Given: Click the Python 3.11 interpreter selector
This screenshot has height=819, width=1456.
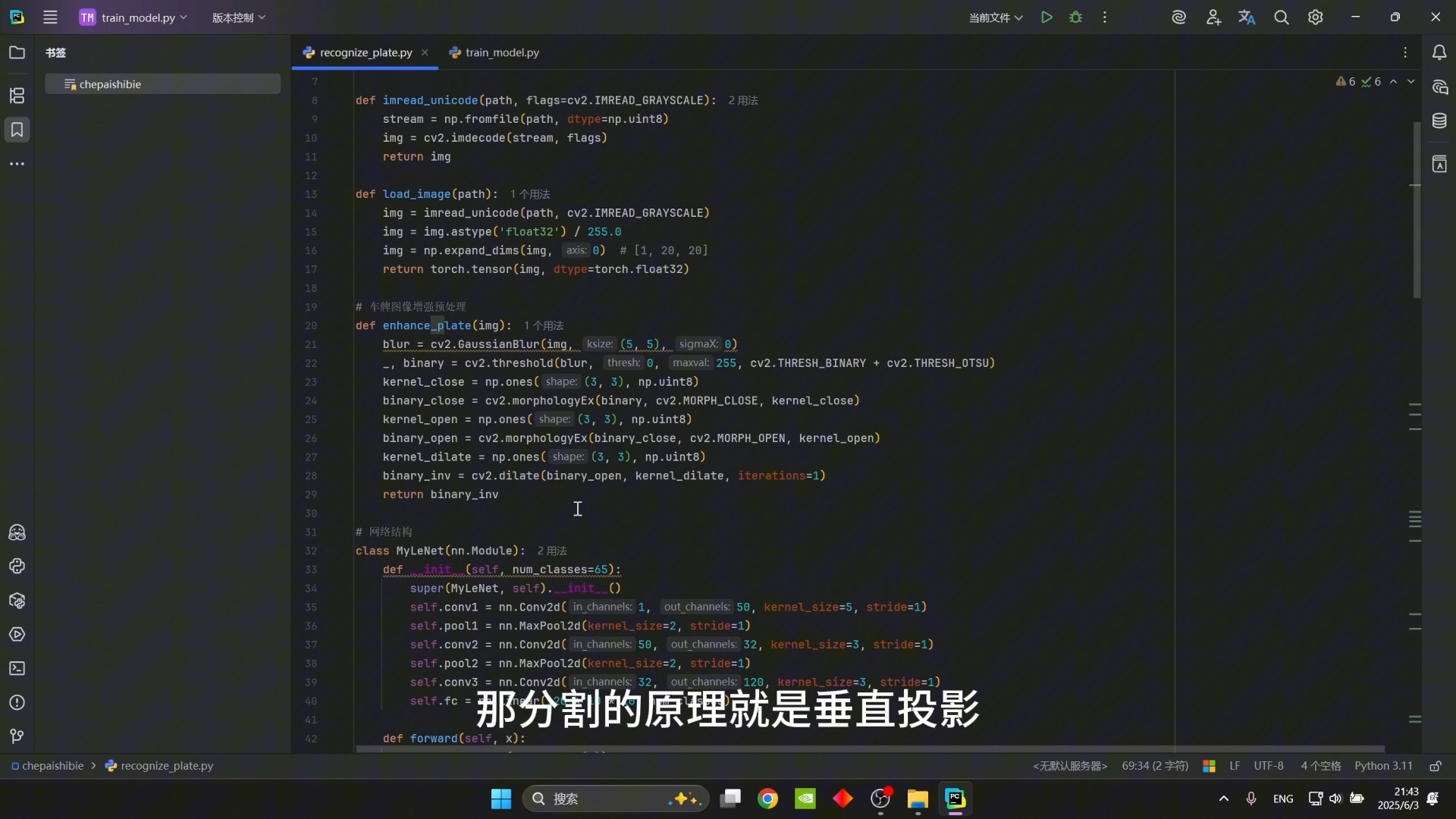Looking at the screenshot, I should (1383, 766).
